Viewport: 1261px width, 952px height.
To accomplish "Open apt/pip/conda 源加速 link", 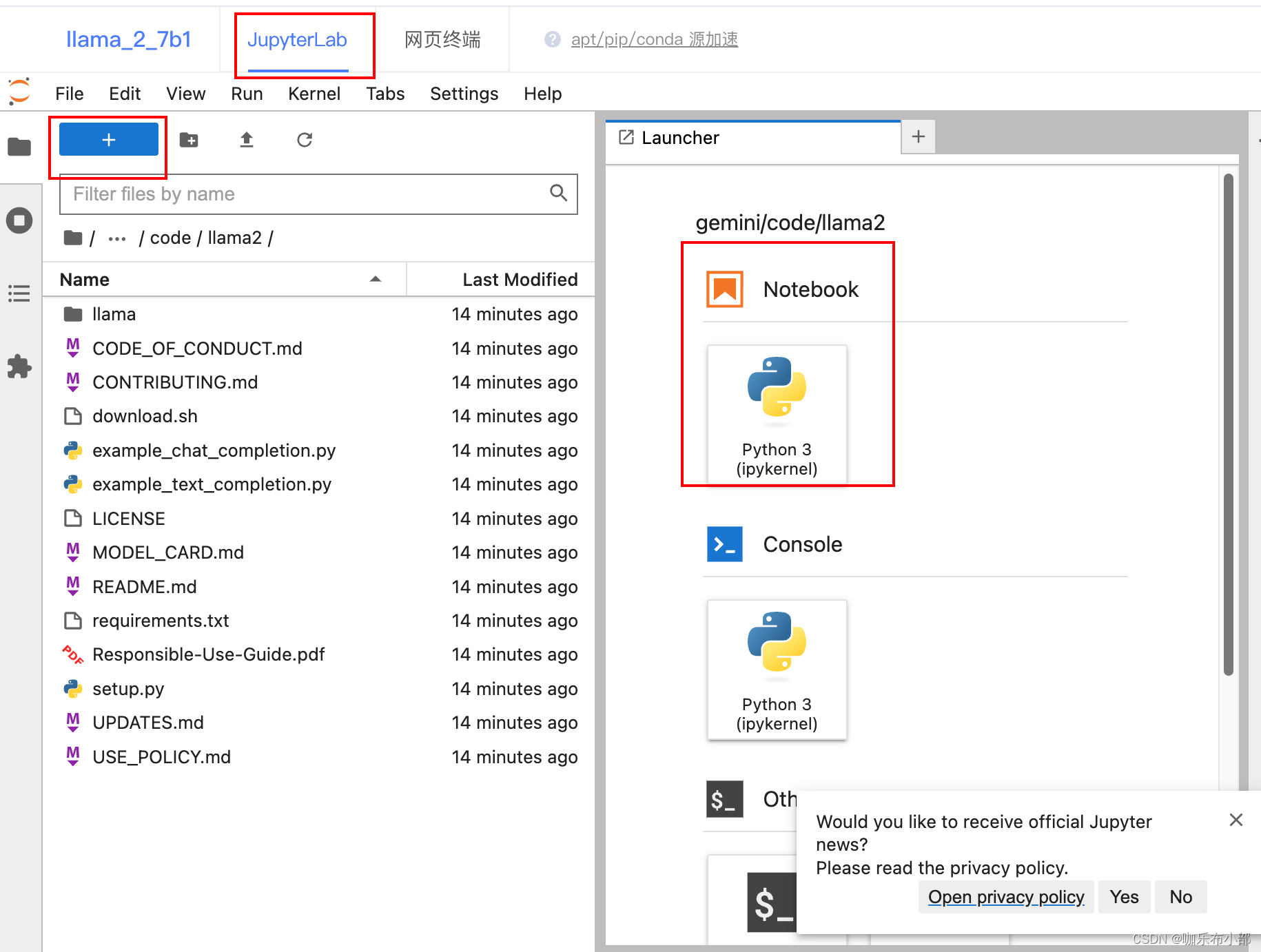I will tap(654, 40).
